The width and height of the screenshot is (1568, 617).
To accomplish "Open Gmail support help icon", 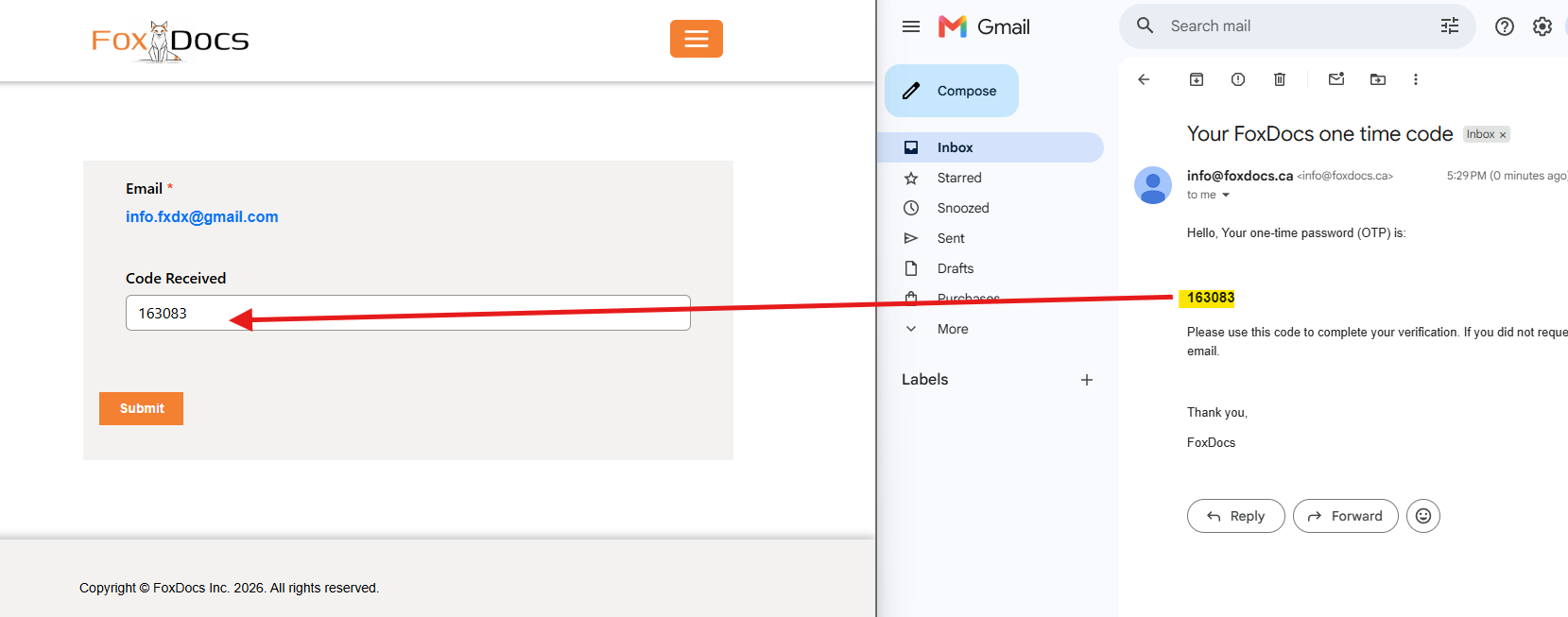I will pos(1505,26).
